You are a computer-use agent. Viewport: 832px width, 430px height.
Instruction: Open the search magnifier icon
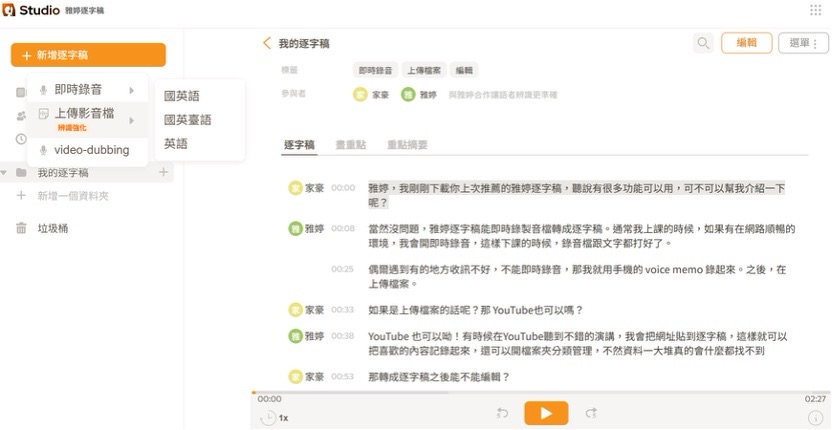click(704, 43)
